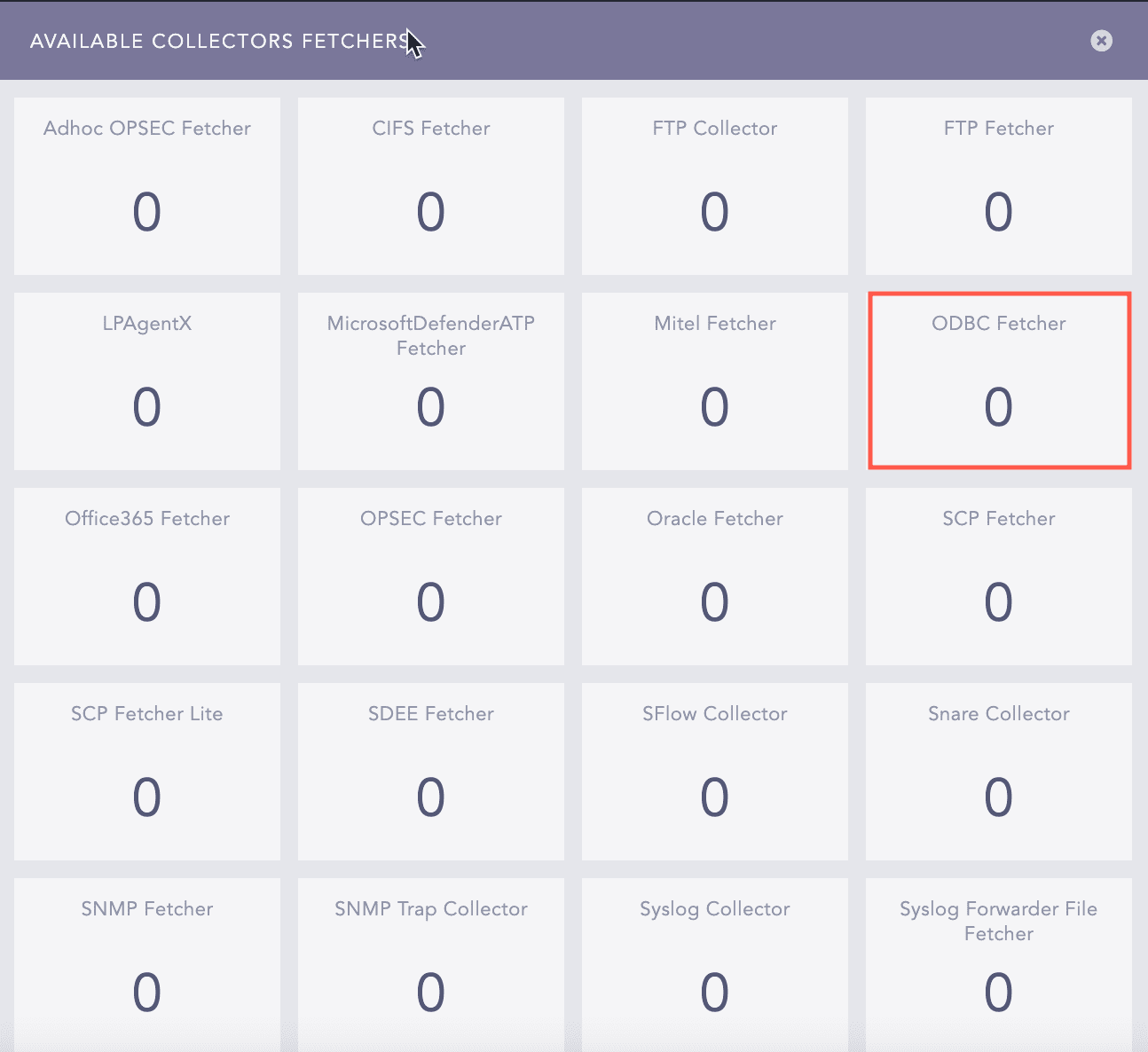Open the CIFS Fetcher tile
This screenshot has width=1148, height=1052.
(431, 186)
